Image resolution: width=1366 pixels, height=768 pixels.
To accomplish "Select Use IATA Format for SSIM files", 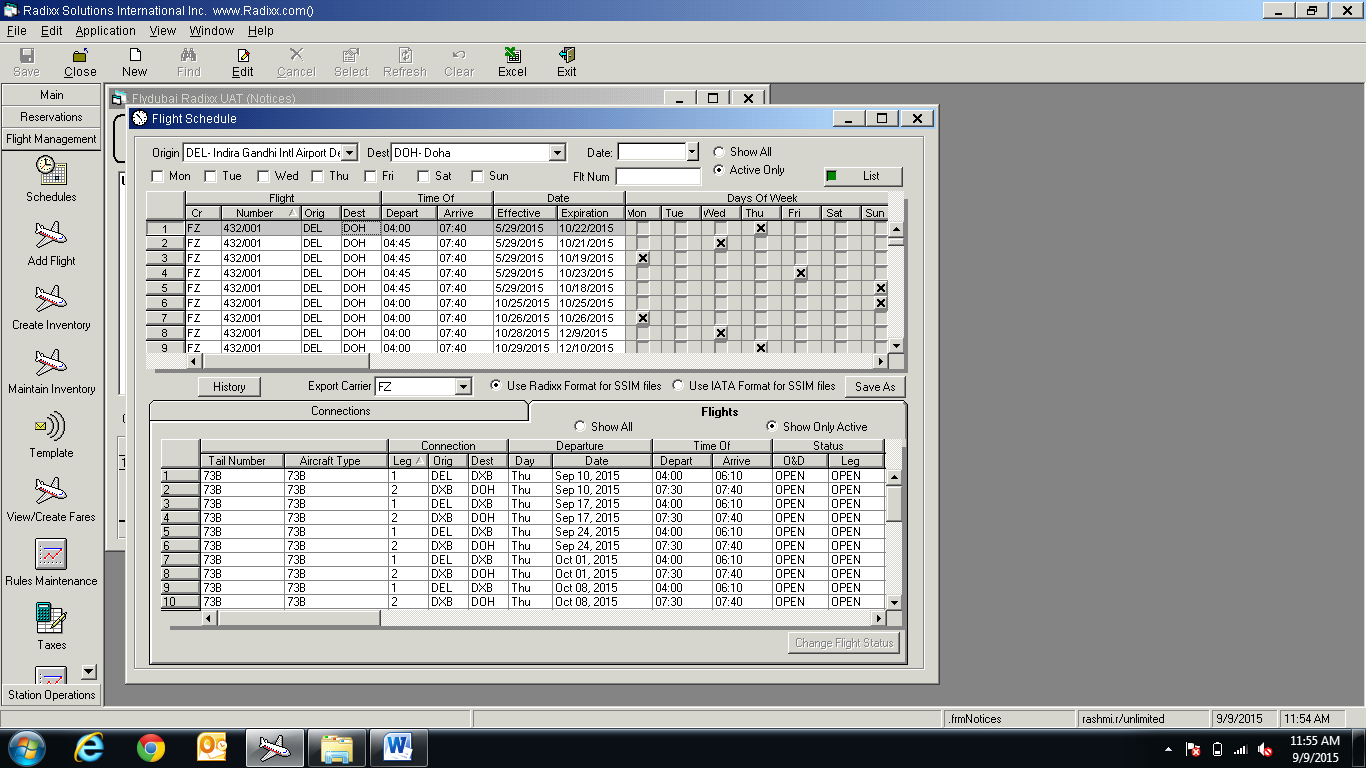I will [679, 386].
